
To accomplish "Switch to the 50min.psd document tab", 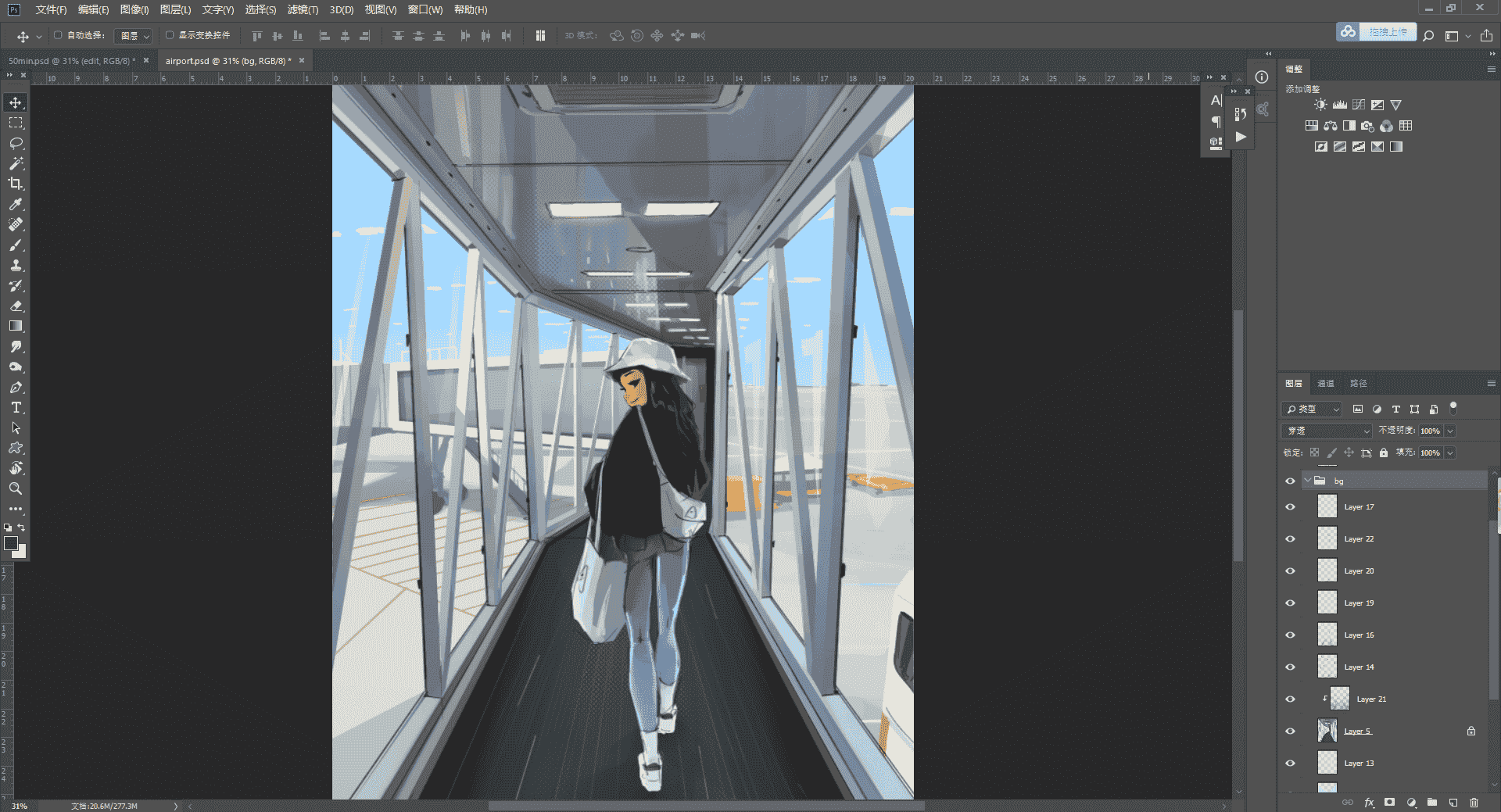I will pos(72,61).
